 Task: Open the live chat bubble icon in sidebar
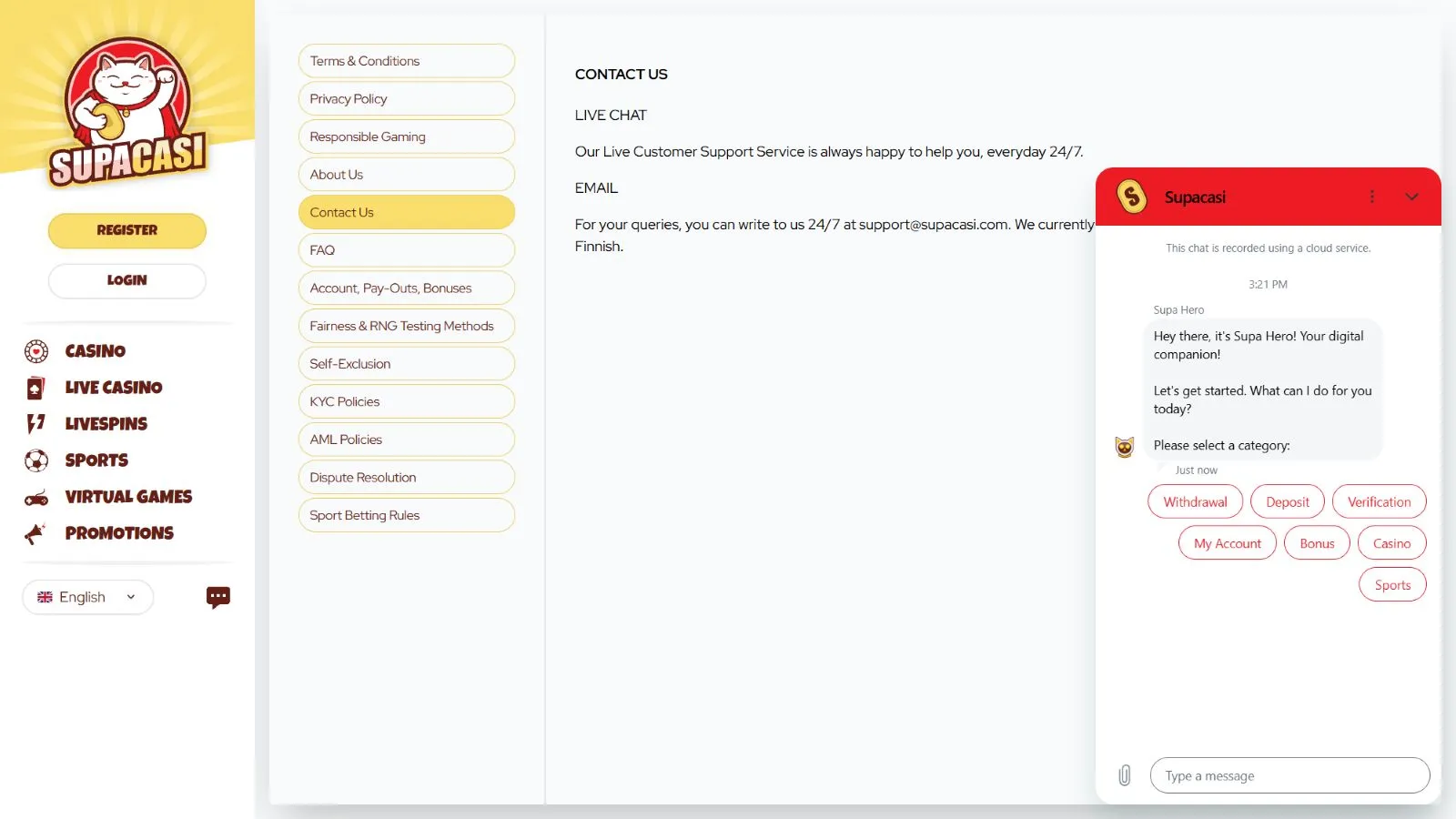coord(217,597)
